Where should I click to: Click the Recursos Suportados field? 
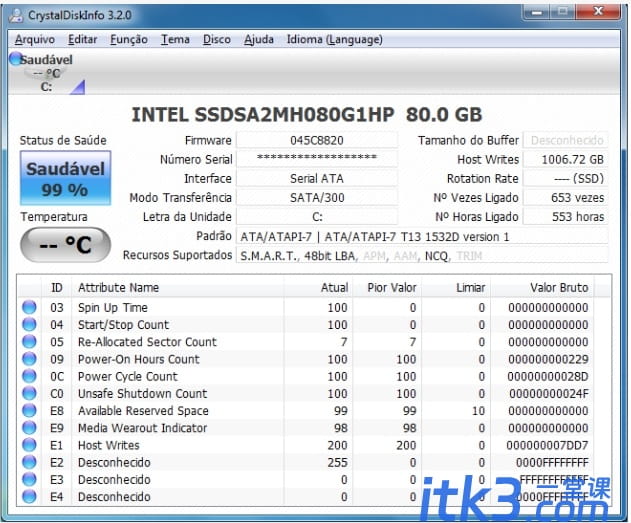(x=422, y=255)
